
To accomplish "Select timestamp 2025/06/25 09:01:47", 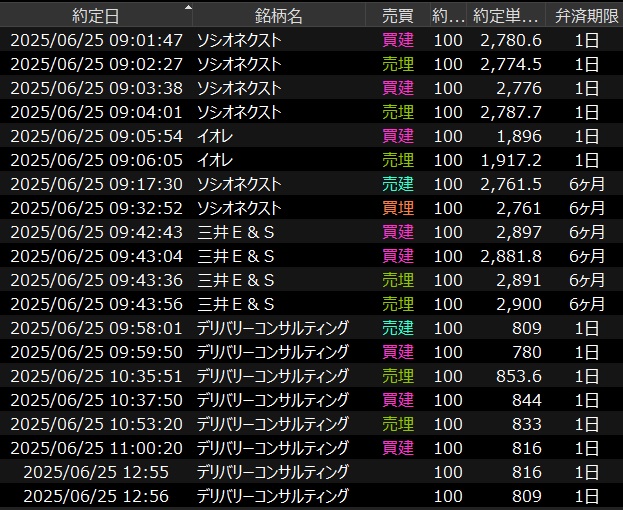I will pyautogui.click(x=97, y=40).
